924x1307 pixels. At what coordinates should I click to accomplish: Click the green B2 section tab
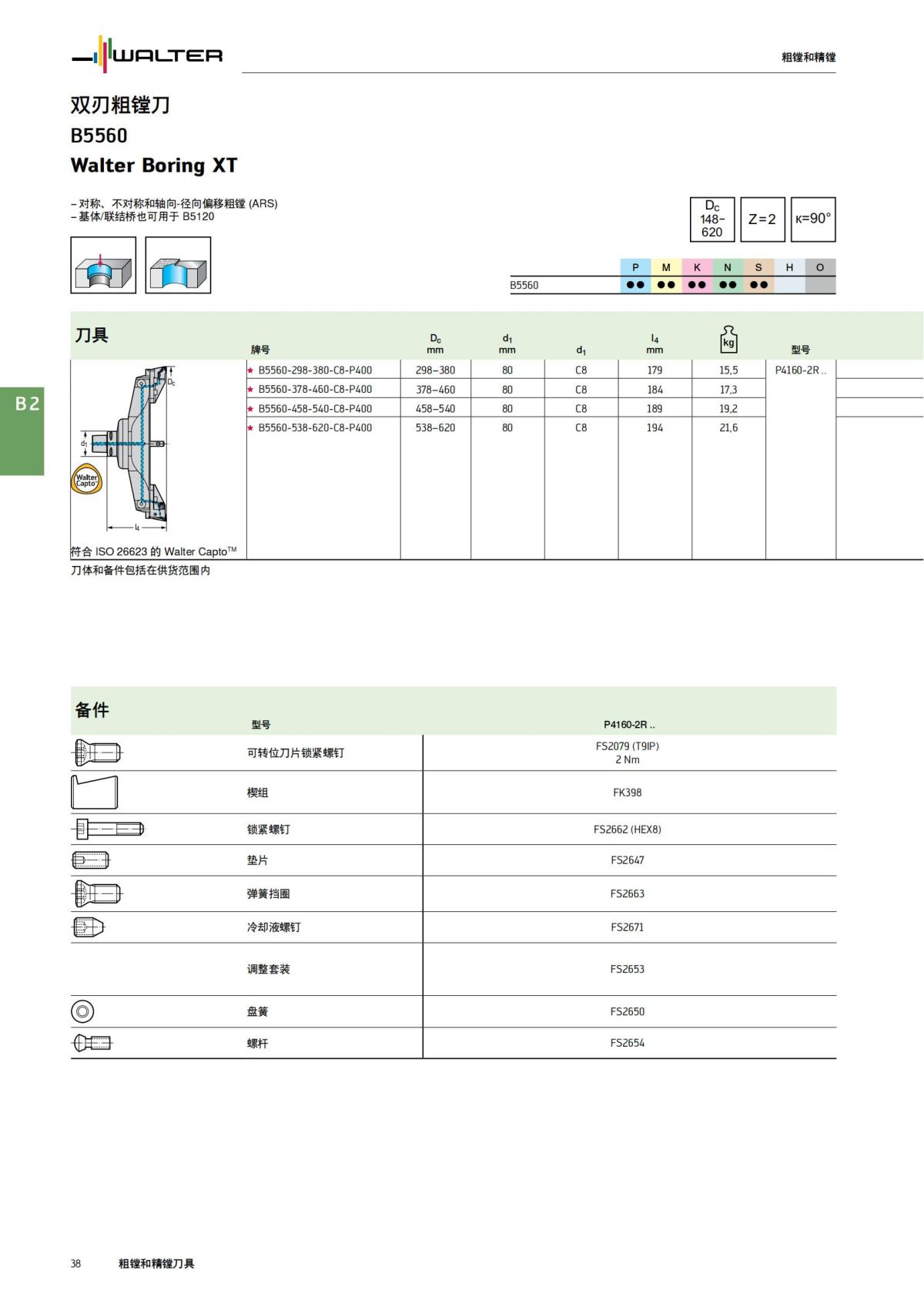pos(22,431)
